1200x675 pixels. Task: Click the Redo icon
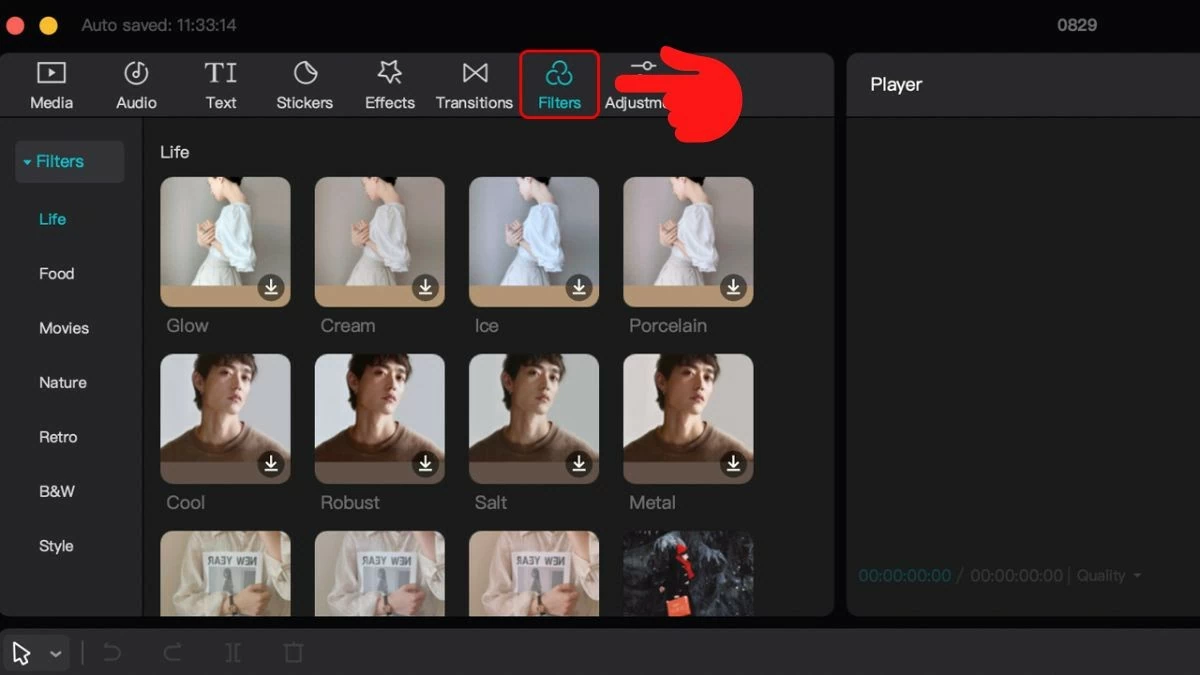172,652
